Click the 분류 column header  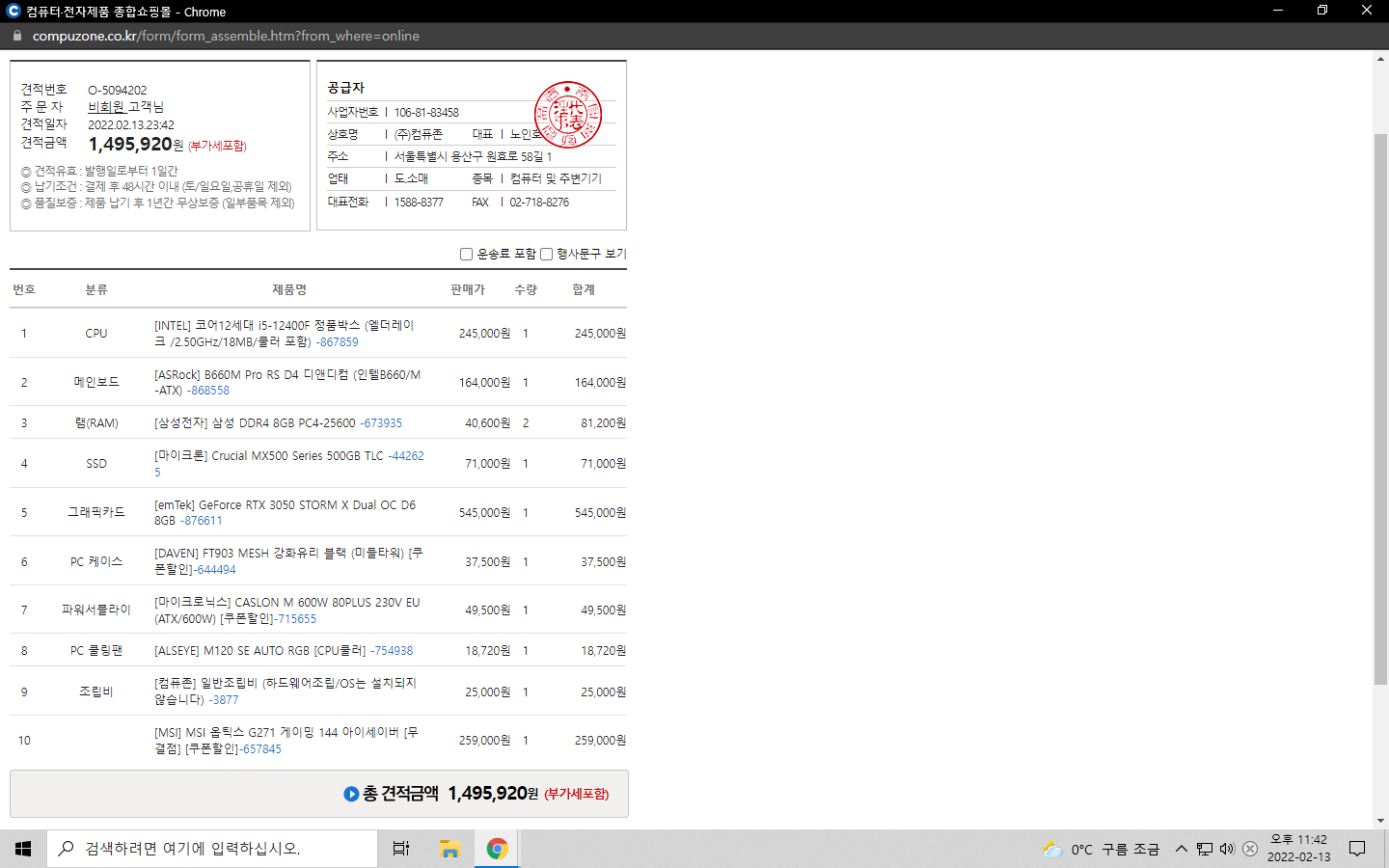(x=96, y=289)
